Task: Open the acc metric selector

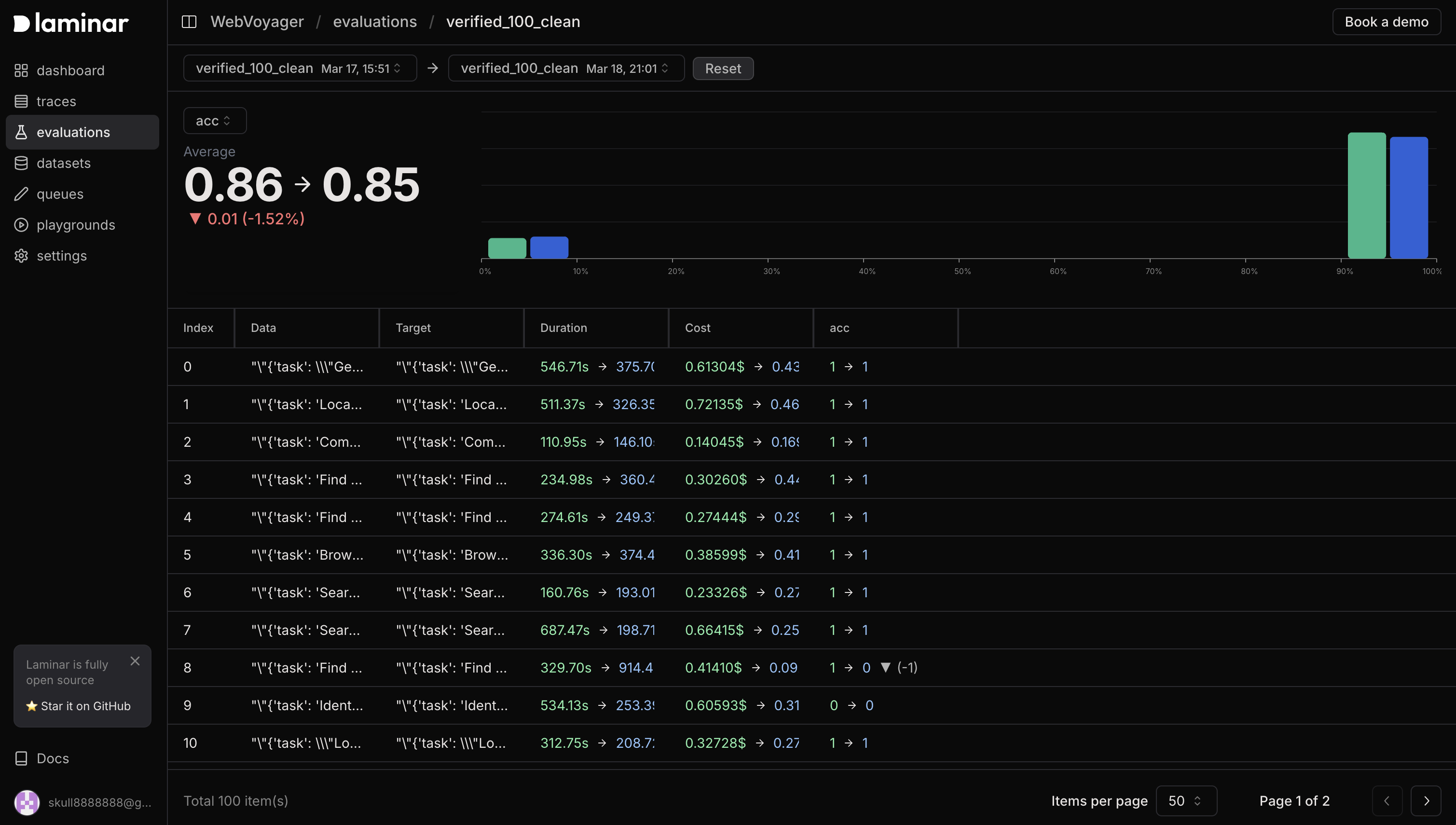Action: point(214,120)
